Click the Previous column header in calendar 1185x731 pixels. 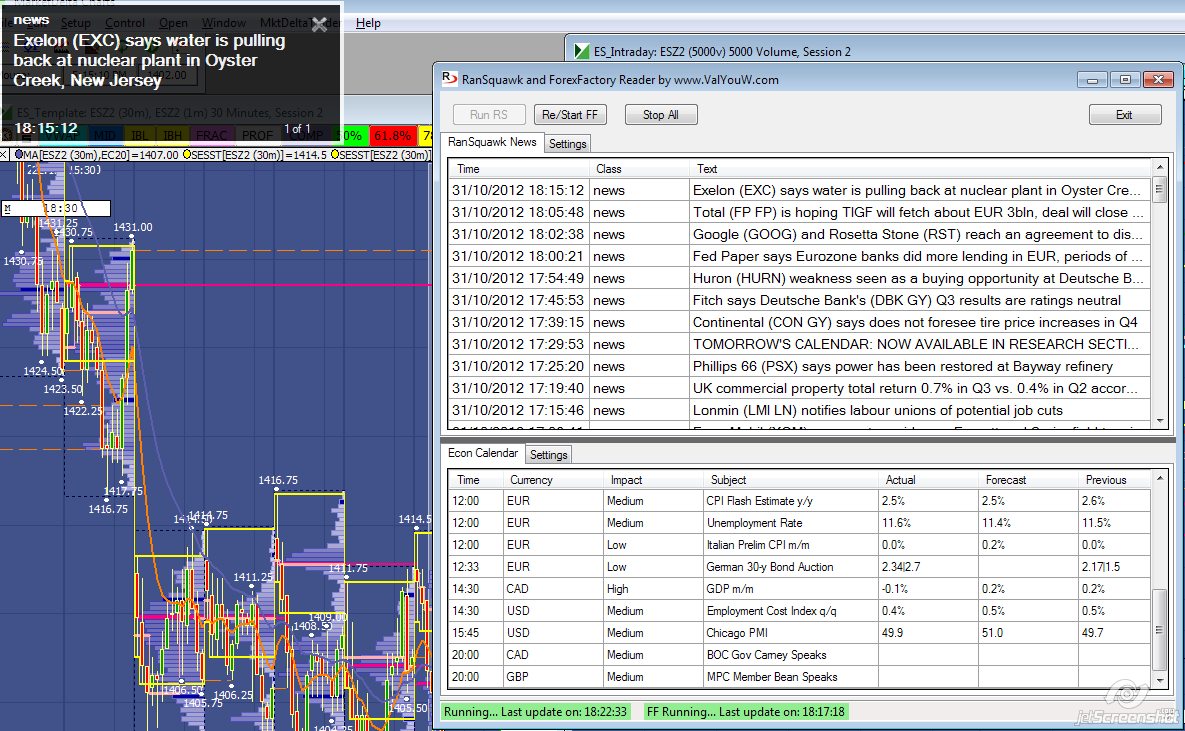tap(1114, 480)
